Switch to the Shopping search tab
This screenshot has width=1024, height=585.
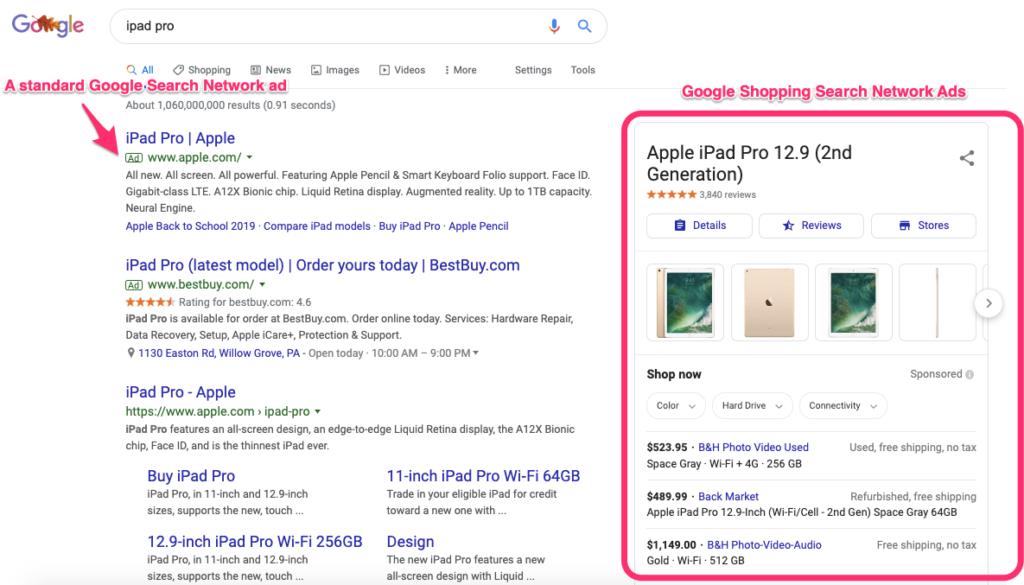202,70
